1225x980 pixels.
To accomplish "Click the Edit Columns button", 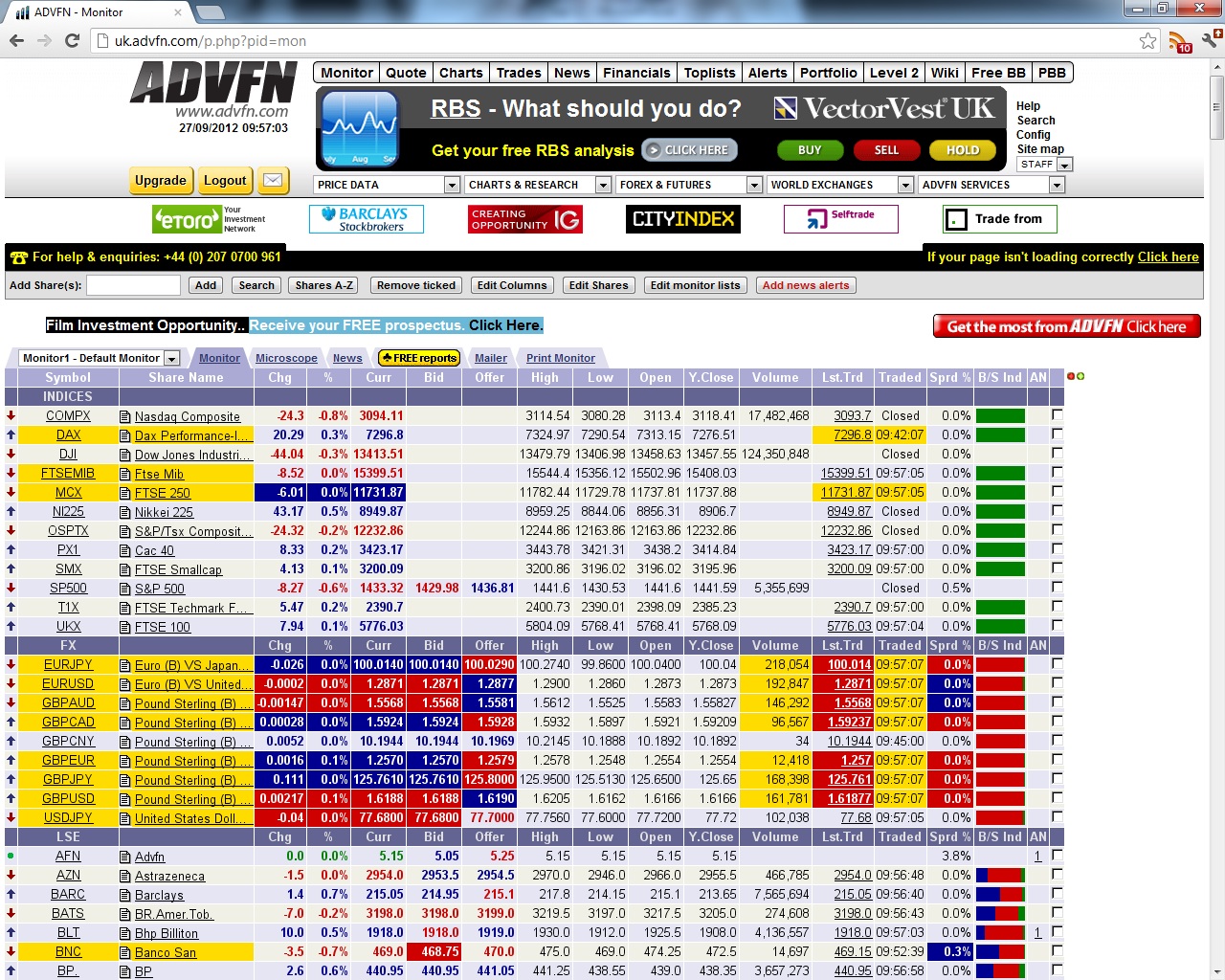I will click(x=512, y=285).
